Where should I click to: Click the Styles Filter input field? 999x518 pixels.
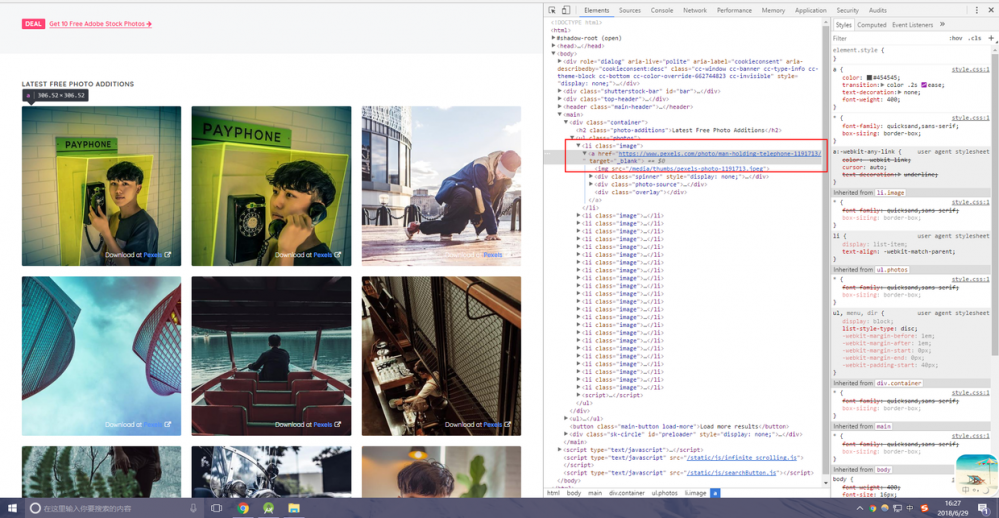point(889,38)
